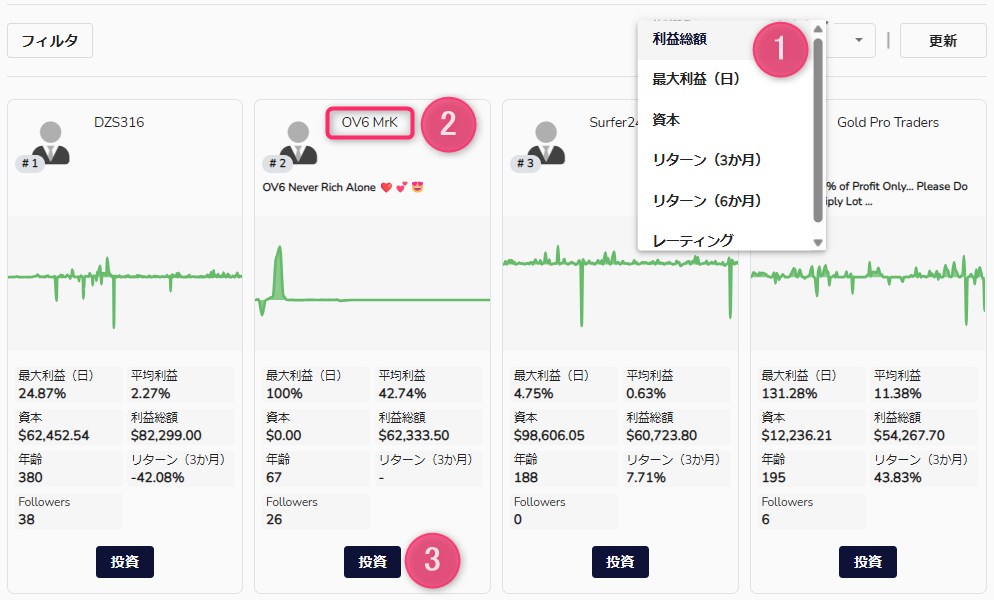994x600 pixels.
Task: Click the OV6 MrK avatar icon
Action: (300, 135)
